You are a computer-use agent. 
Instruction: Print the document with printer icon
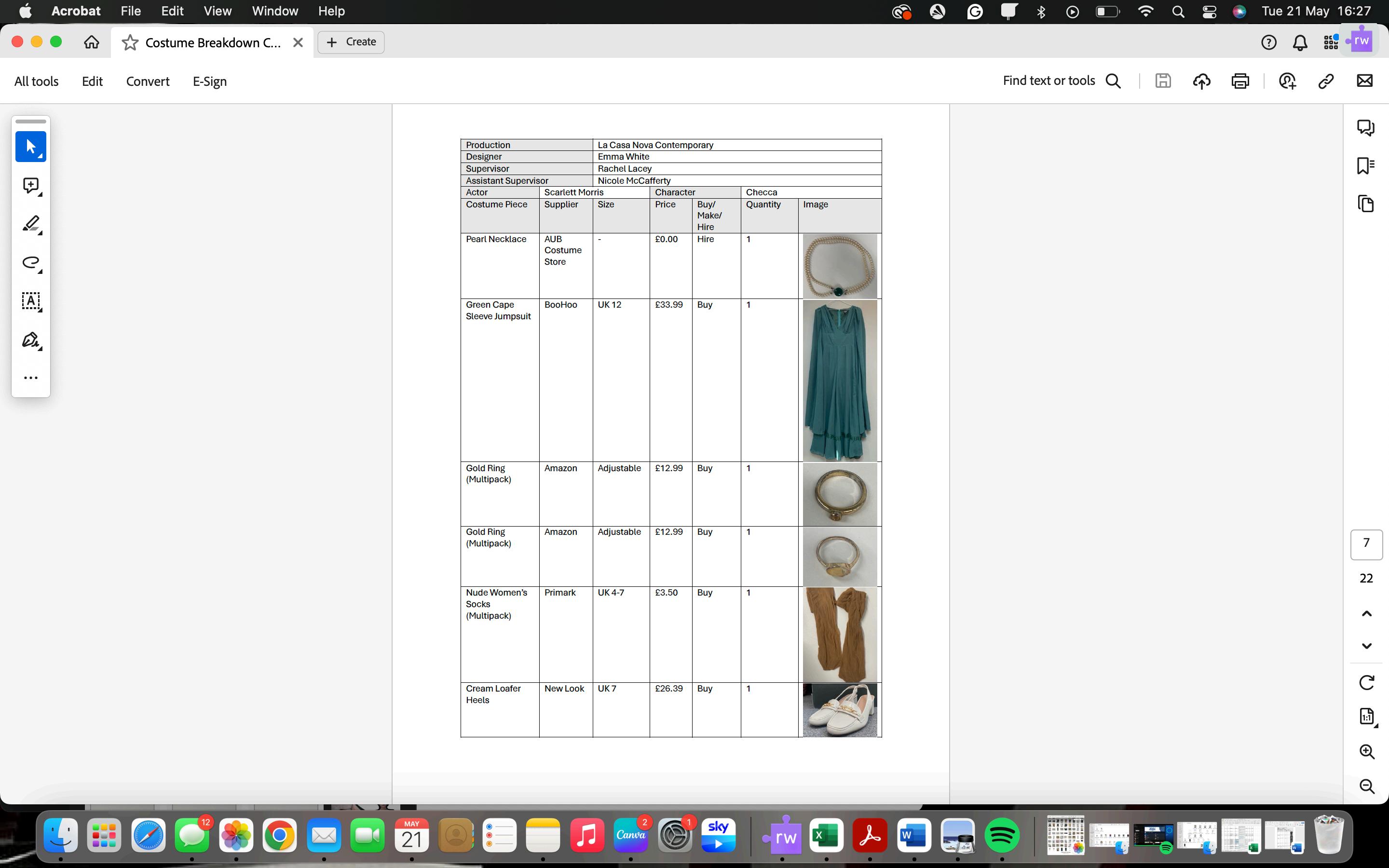point(1240,81)
